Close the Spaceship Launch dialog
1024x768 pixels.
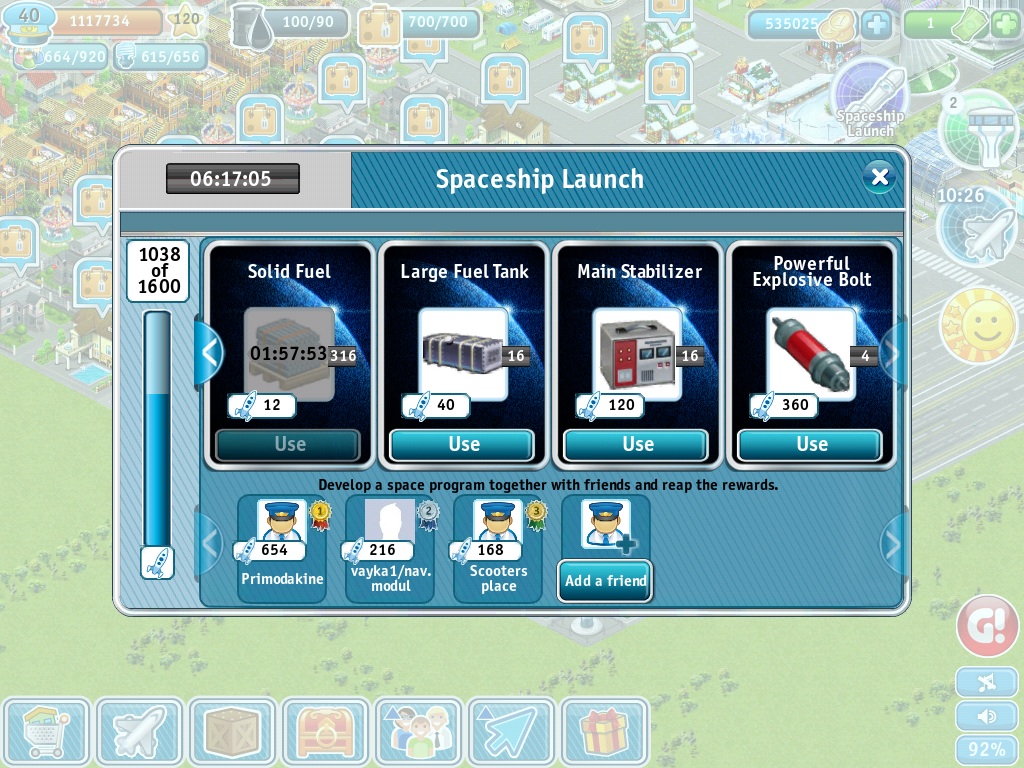click(880, 176)
